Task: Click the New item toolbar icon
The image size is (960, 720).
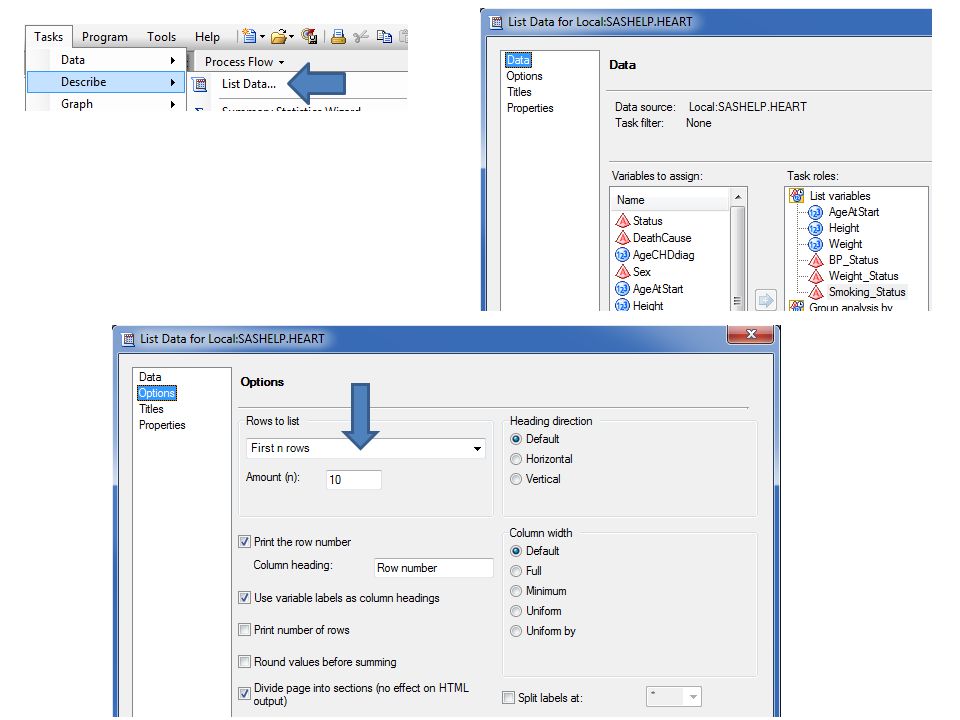Action: (249, 36)
